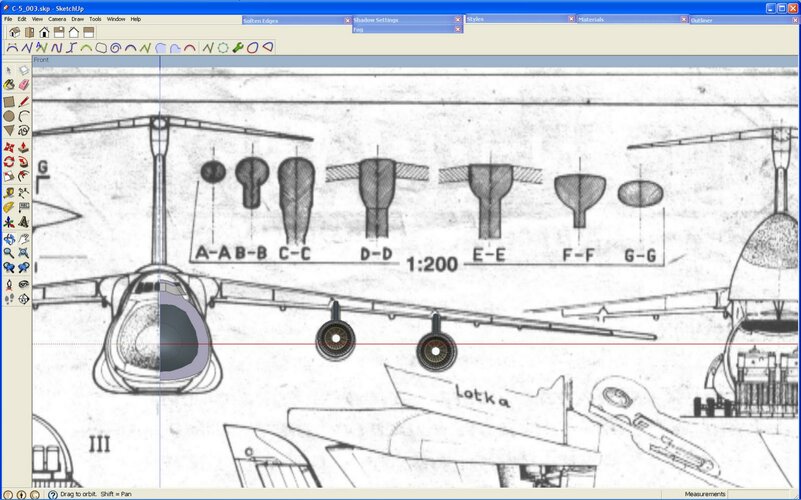Screen dimensions: 801x500
Task: Open the Tools menu
Action: coord(96,19)
